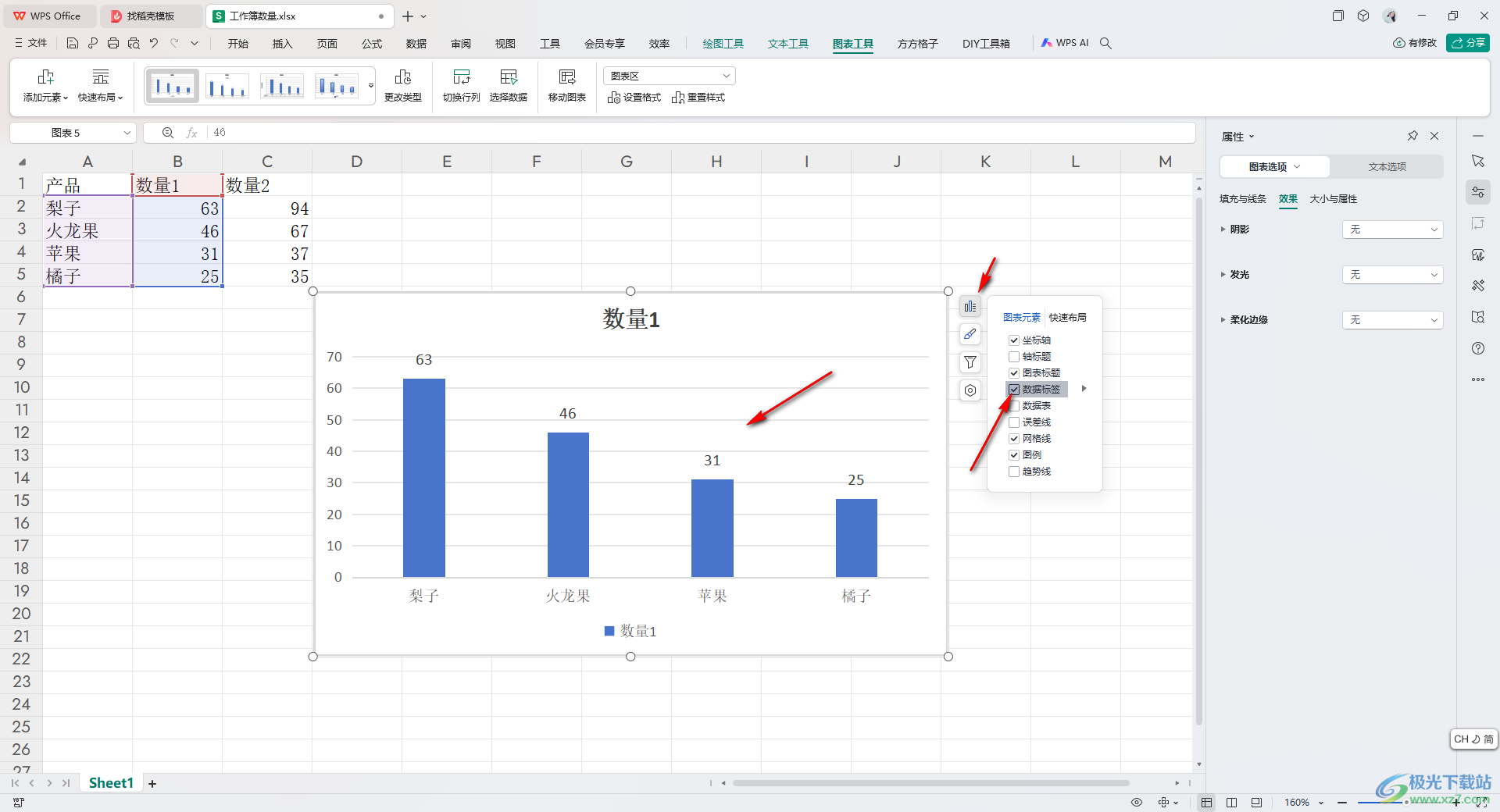Screen dimensions: 1500x812
Task: Click the WPS AI button
Action: pos(1065,44)
